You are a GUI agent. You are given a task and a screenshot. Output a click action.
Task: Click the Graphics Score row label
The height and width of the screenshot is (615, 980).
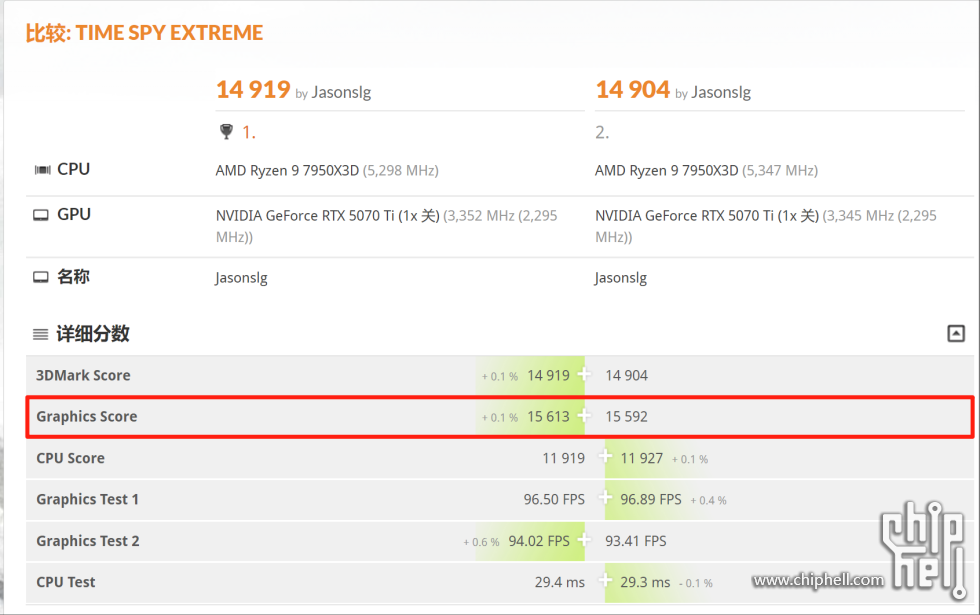point(87,417)
